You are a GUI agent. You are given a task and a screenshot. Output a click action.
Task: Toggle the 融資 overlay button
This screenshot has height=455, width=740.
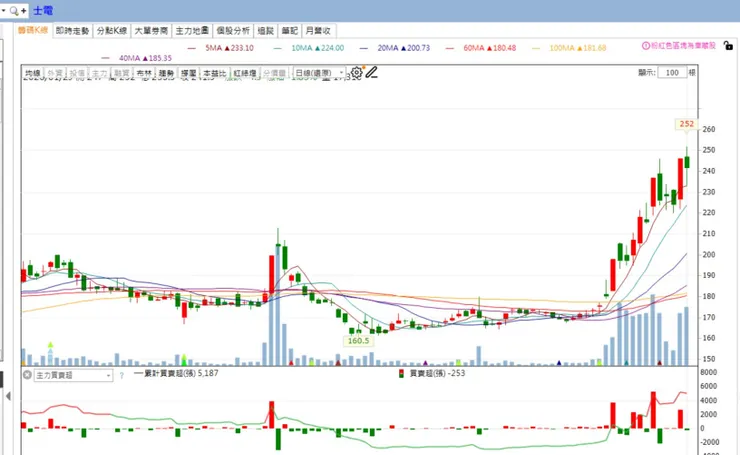pyautogui.click(x=121, y=73)
